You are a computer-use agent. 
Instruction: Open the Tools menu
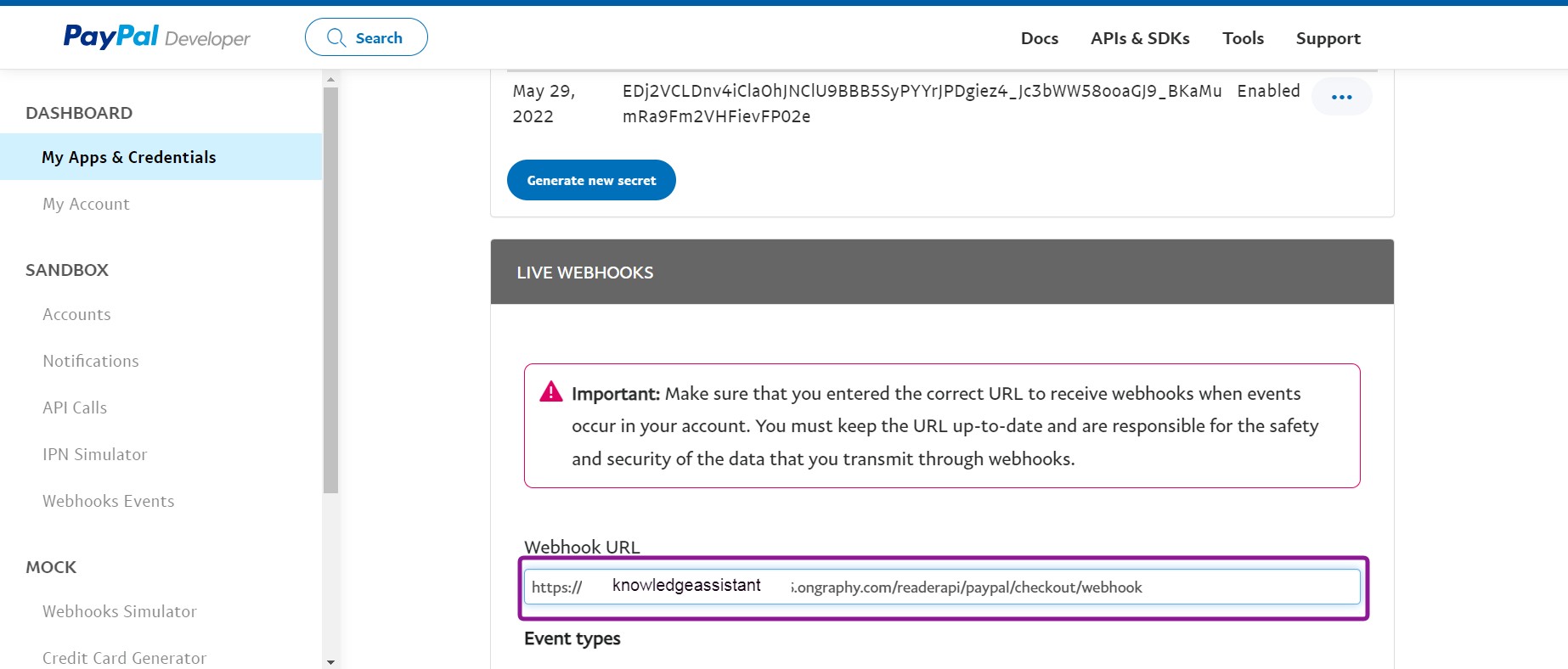click(1244, 38)
